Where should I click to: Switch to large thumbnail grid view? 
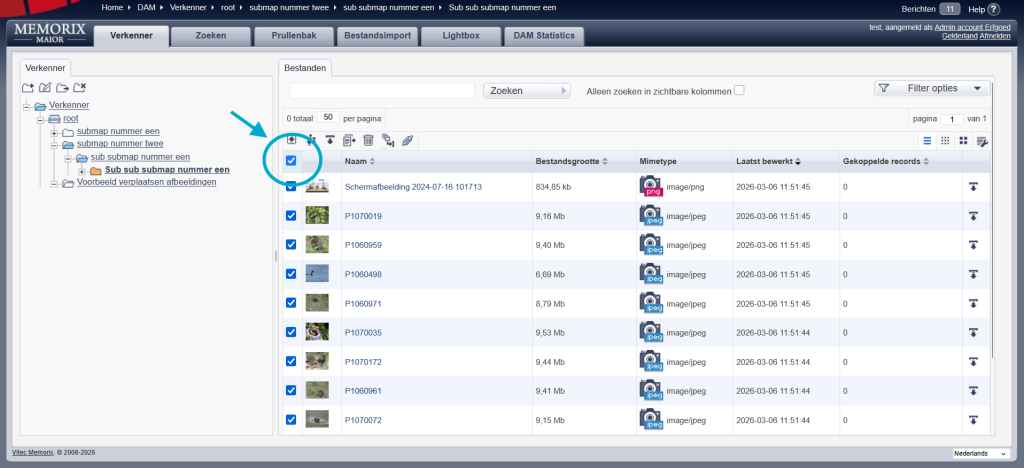click(963, 141)
